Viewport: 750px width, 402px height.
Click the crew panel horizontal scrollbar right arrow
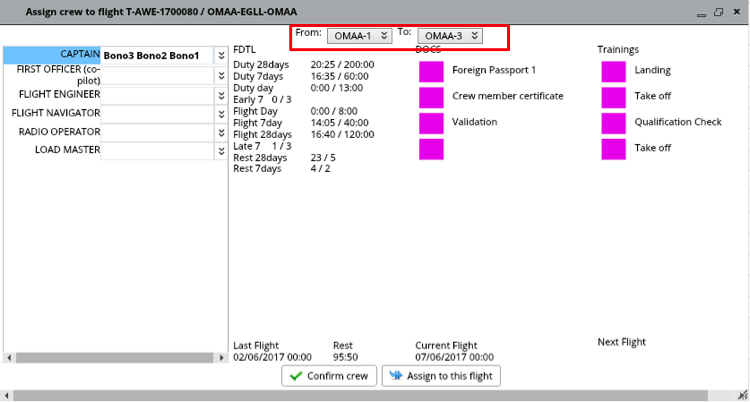pyautogui.click(x=224, y=357)
